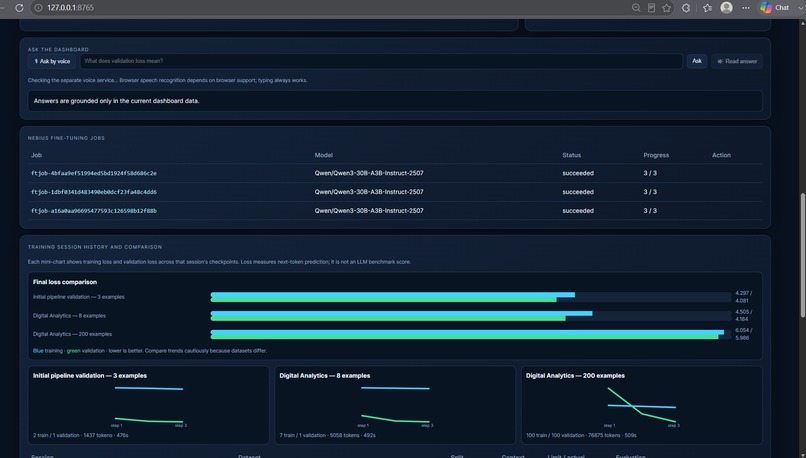Click text 2 train / 1 validation · 1437 tokens
Viewport: 806px width, 458px height.
[81, 435]
